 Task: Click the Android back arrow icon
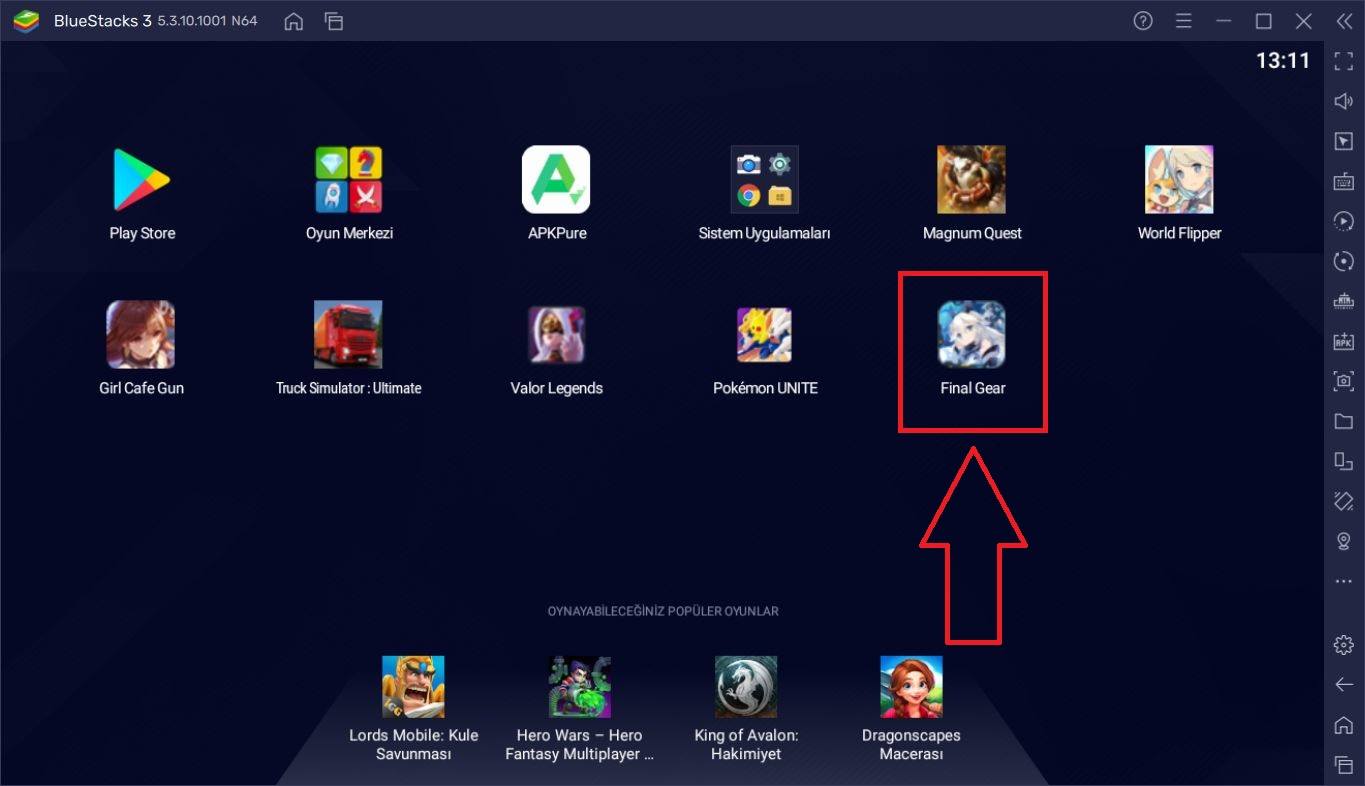(1343, 685)
